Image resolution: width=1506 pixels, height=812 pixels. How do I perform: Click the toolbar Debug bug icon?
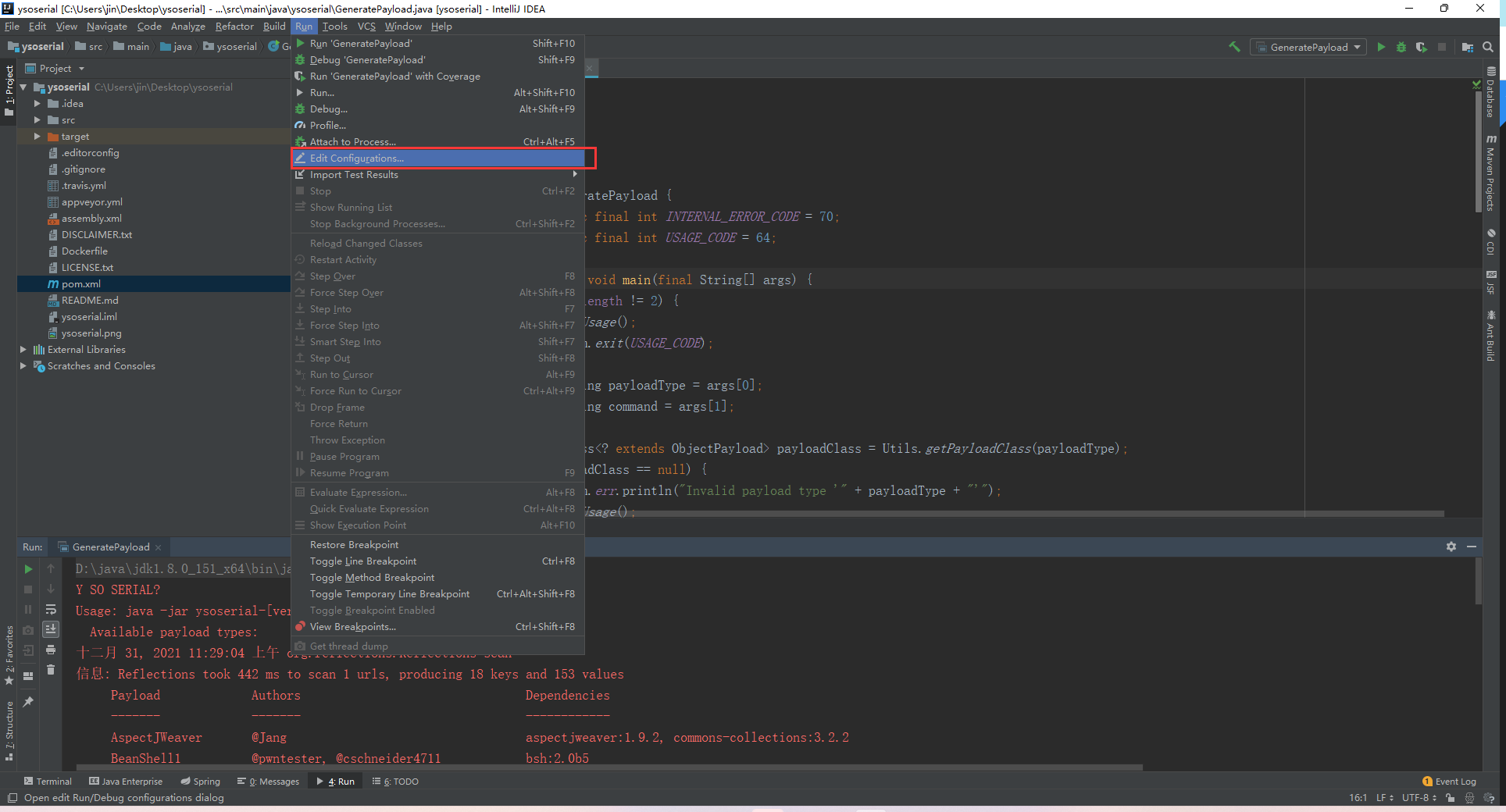tap(1401, 47)
